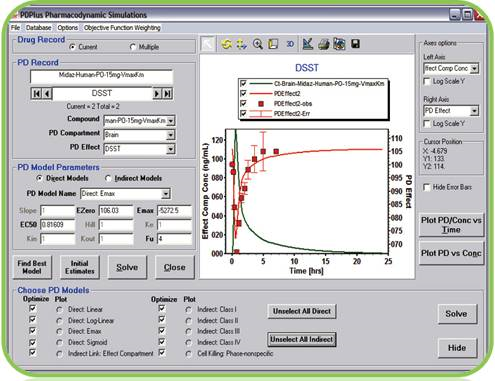Open the Right Axis PD Effect dropdown

(x=474, y=111)
